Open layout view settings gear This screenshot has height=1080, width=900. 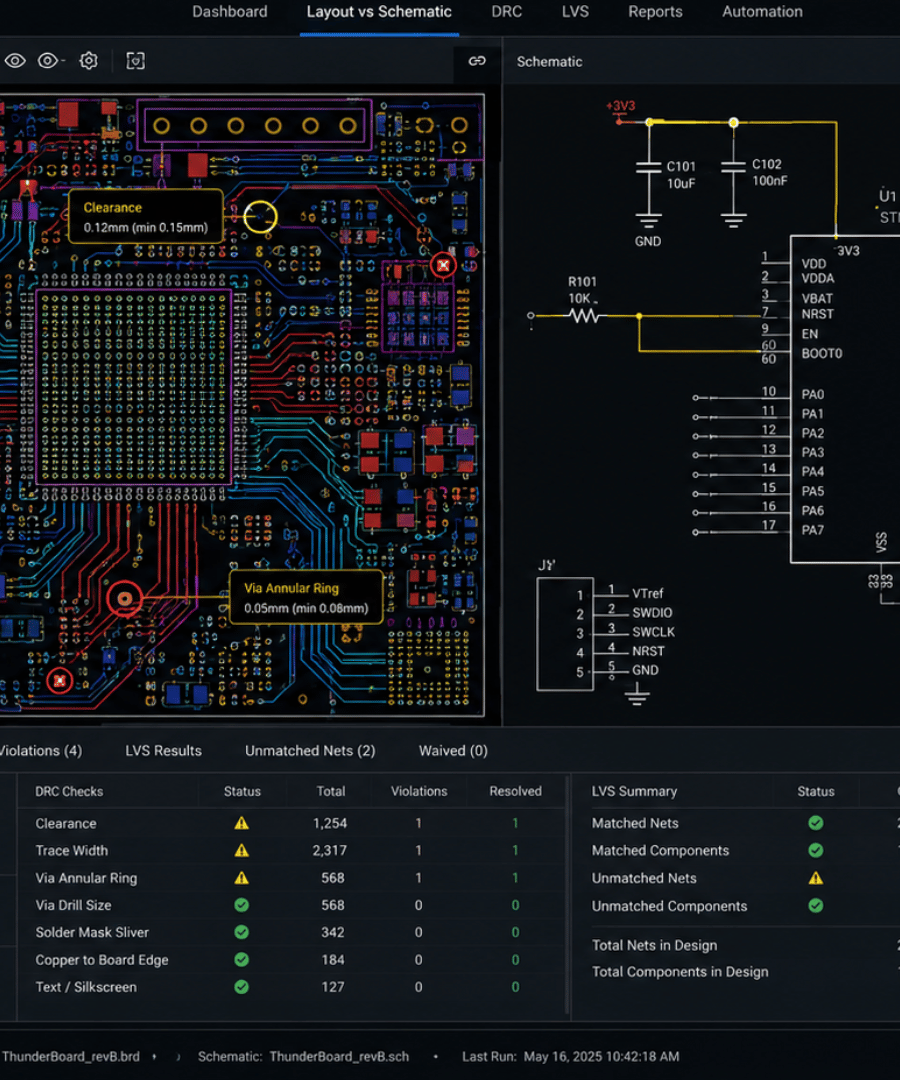pos(89,61)
